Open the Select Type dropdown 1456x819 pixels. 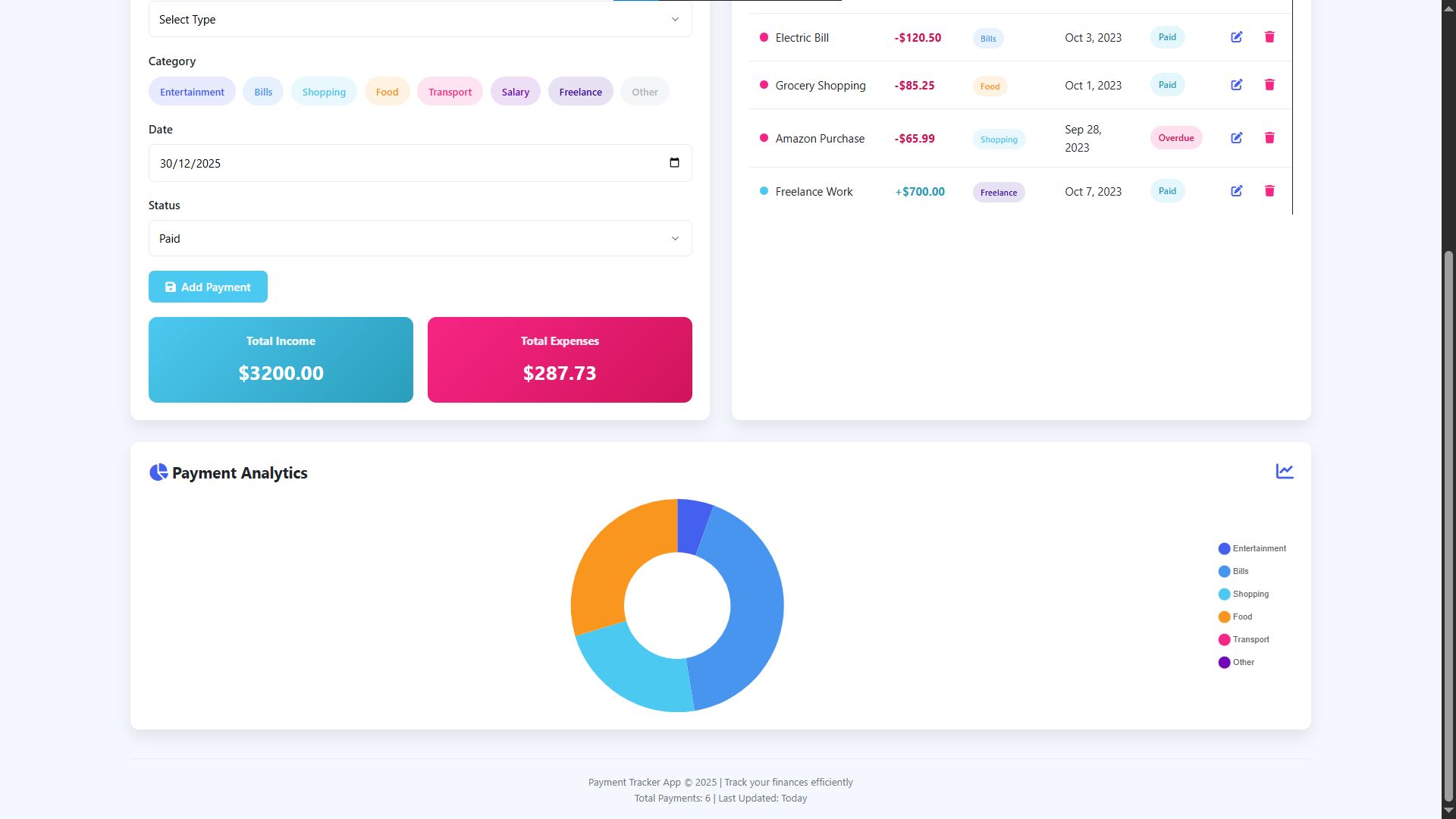coord(419,20)
